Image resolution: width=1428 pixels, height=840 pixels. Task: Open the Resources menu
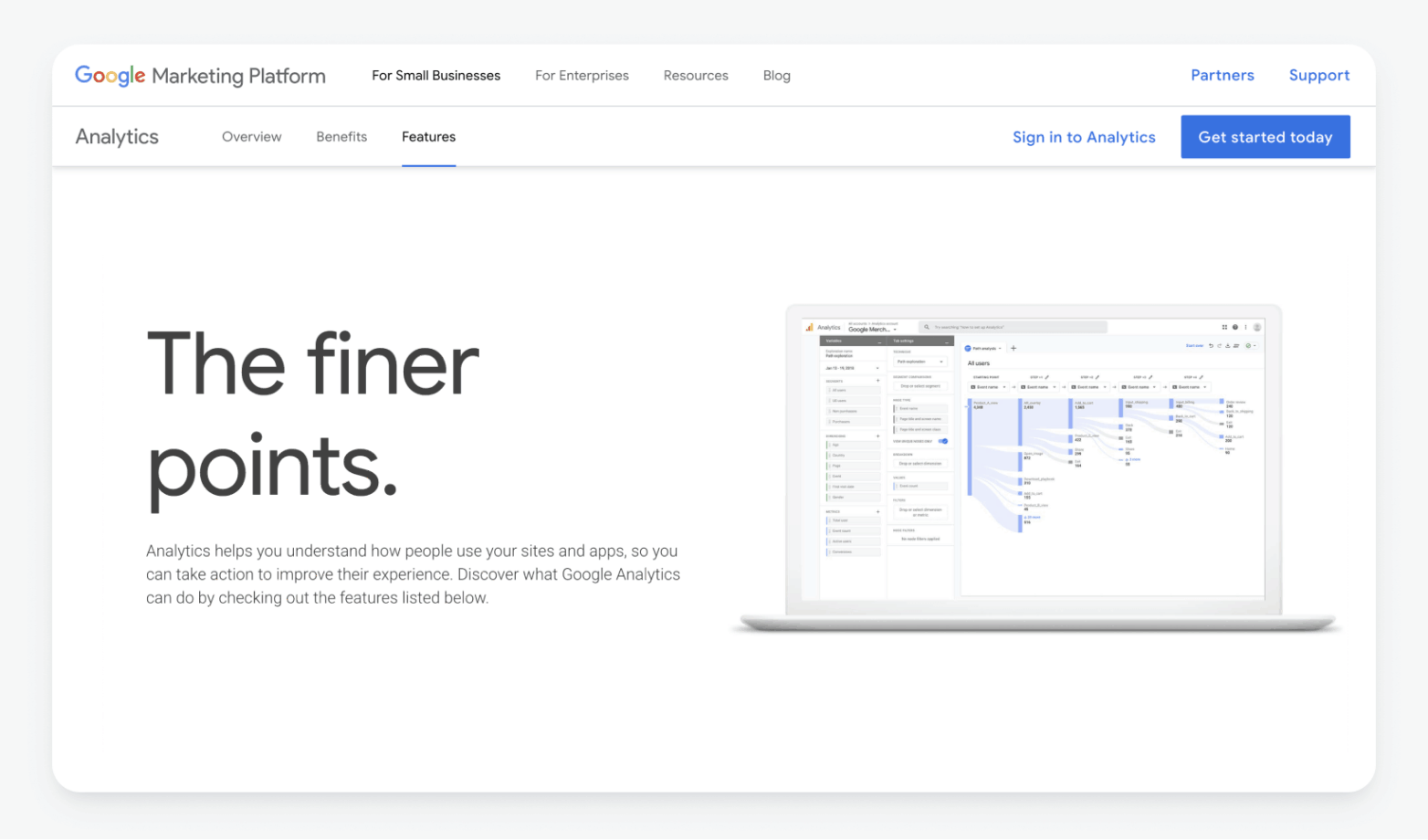[x=696, y=75]
